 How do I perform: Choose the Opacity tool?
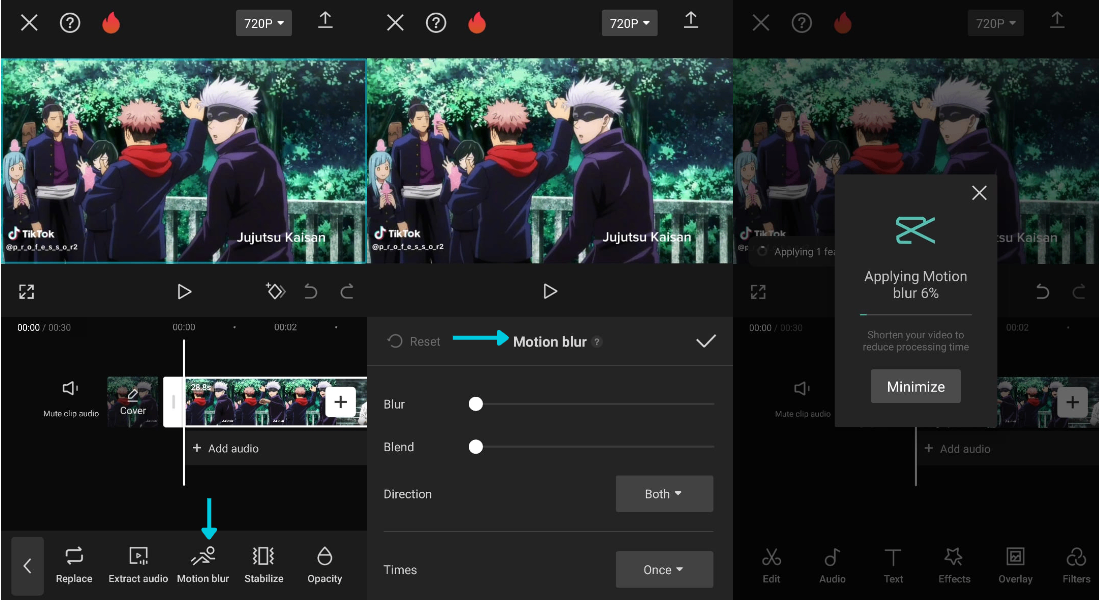pyautogui.click(x=324, y=566)
